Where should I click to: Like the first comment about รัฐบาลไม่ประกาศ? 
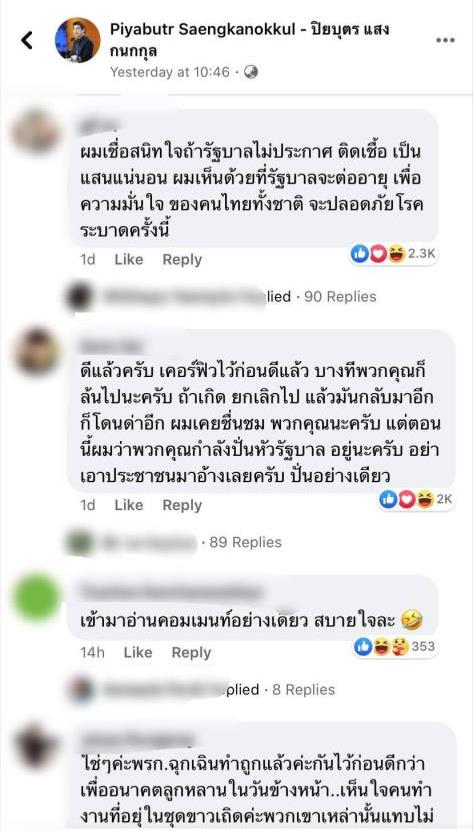click(129, 260)
